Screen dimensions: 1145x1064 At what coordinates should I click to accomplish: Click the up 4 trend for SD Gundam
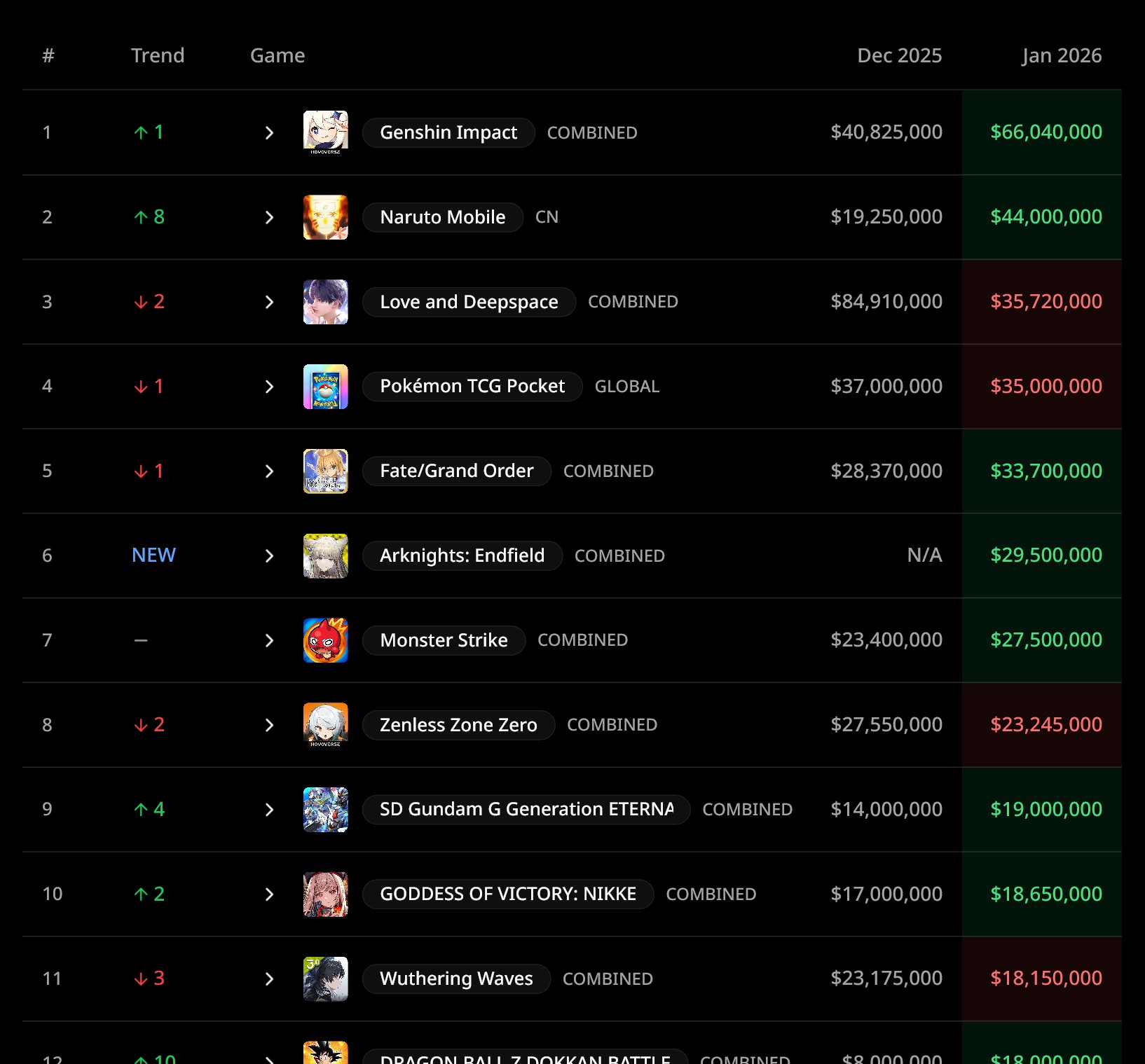coord(149,810)
